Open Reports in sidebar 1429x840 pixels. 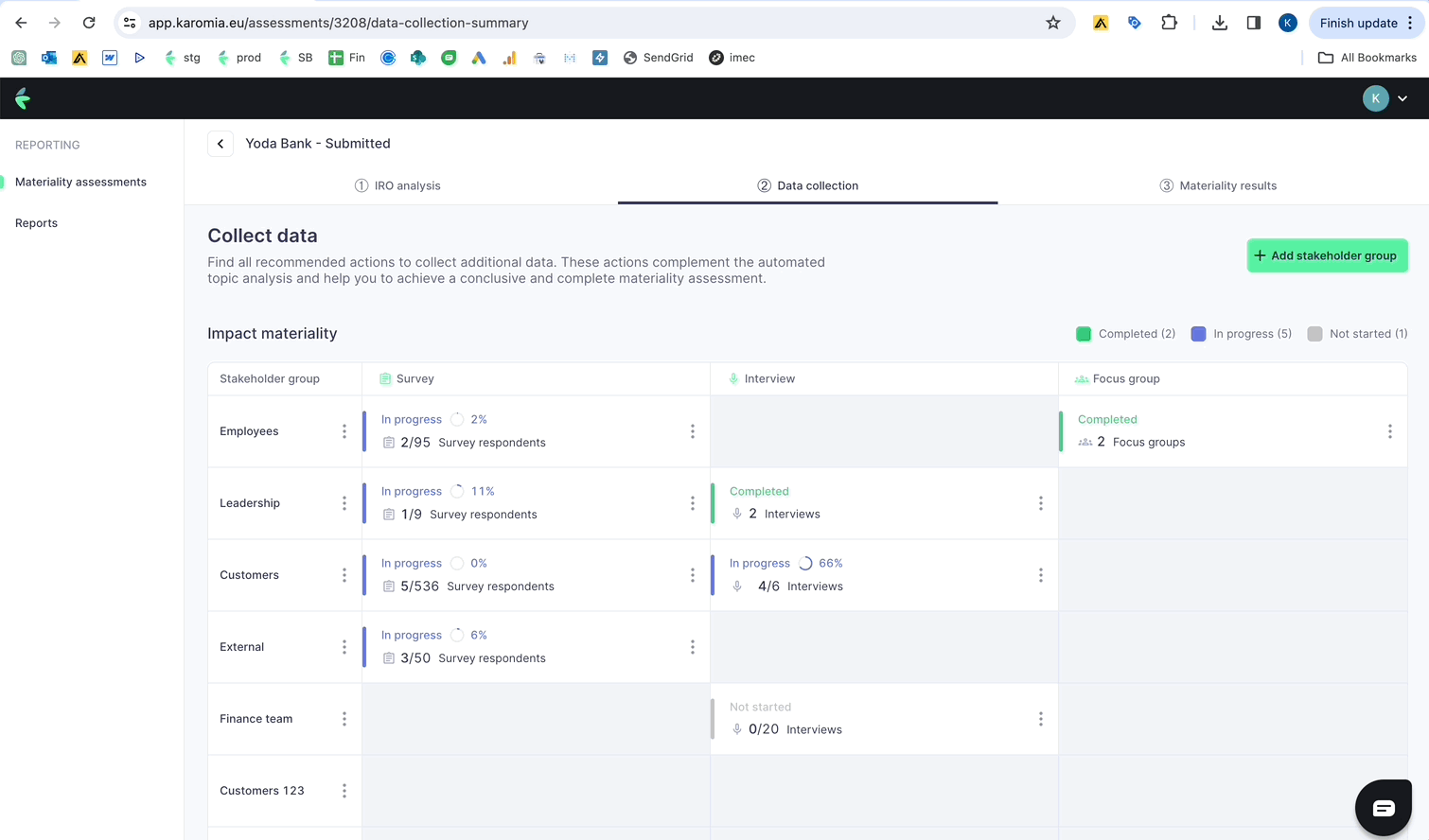point(36,223)
